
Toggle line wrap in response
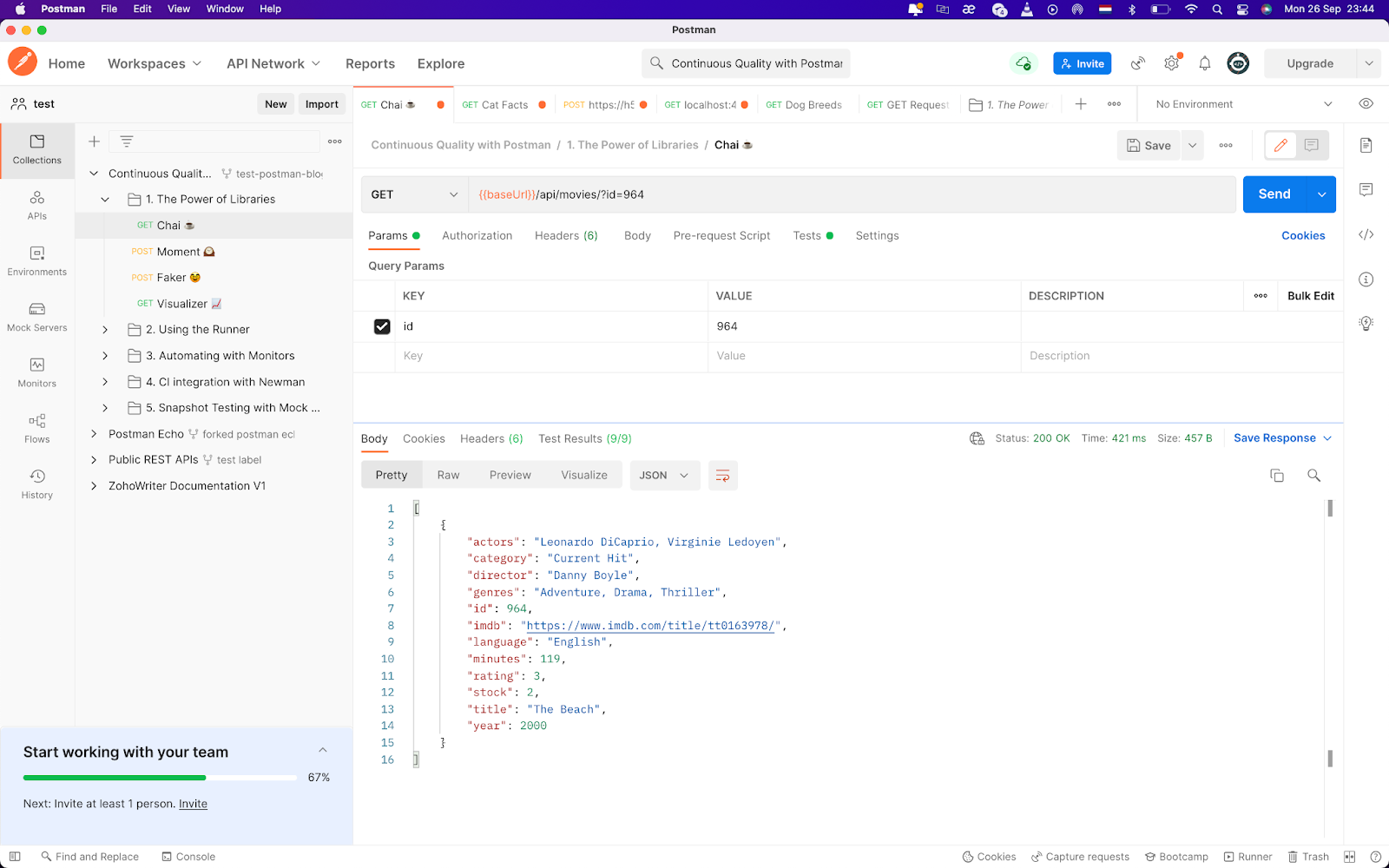[x=722, y=476]
